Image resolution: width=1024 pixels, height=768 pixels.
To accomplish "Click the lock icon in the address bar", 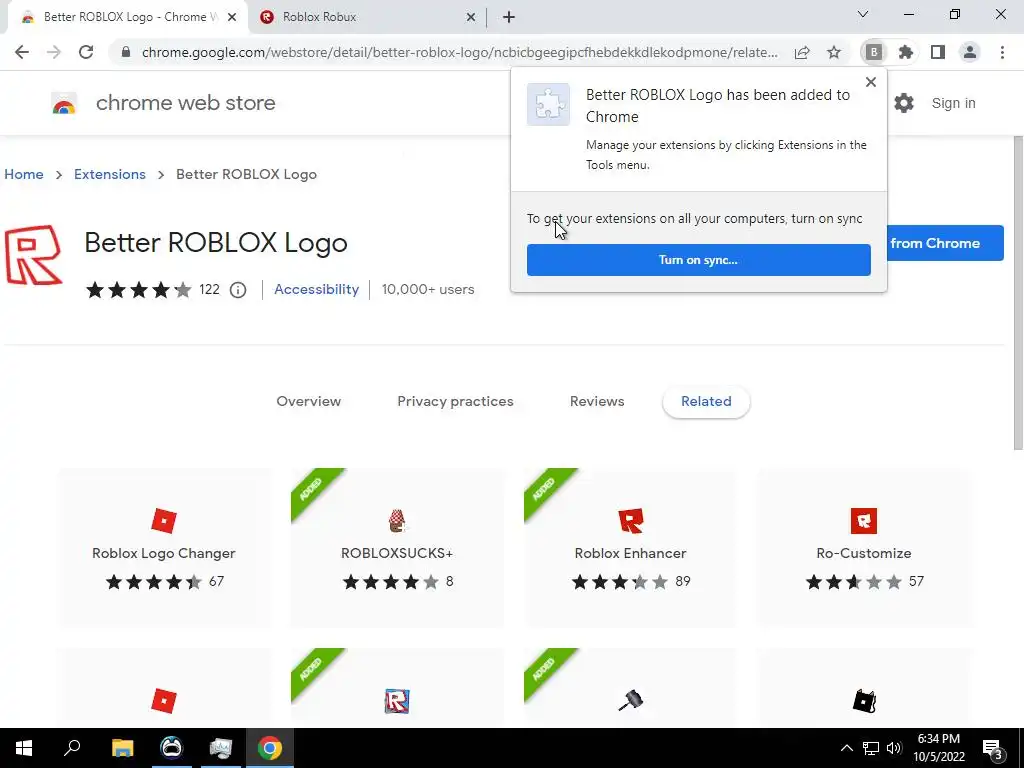I will pos(127,52).
